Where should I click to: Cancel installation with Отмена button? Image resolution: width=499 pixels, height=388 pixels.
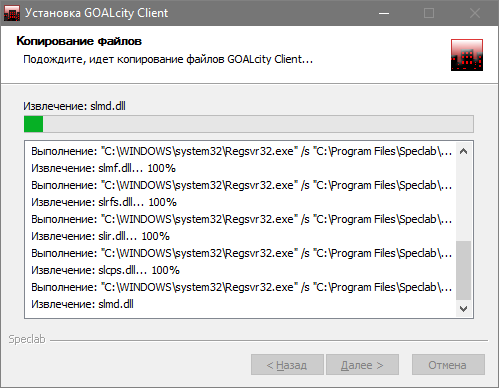pos(448,365)
